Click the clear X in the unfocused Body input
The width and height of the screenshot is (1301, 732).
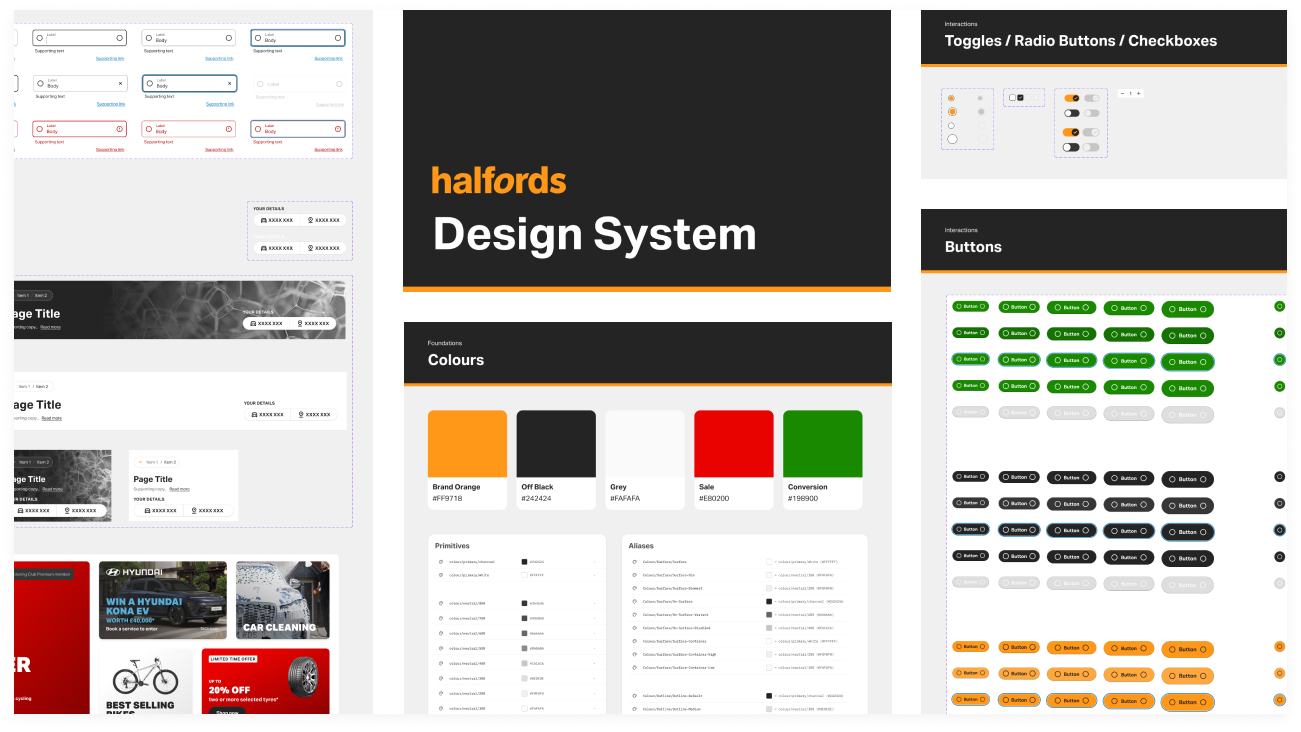click(x=121, y=84)
